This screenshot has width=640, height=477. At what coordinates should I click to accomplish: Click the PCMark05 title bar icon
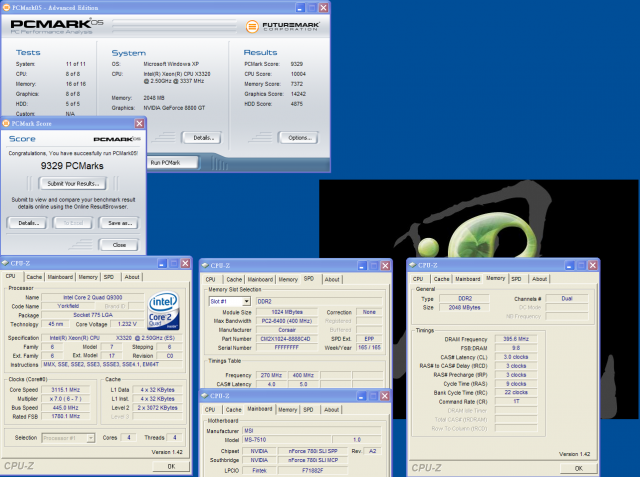click(6, 7)
